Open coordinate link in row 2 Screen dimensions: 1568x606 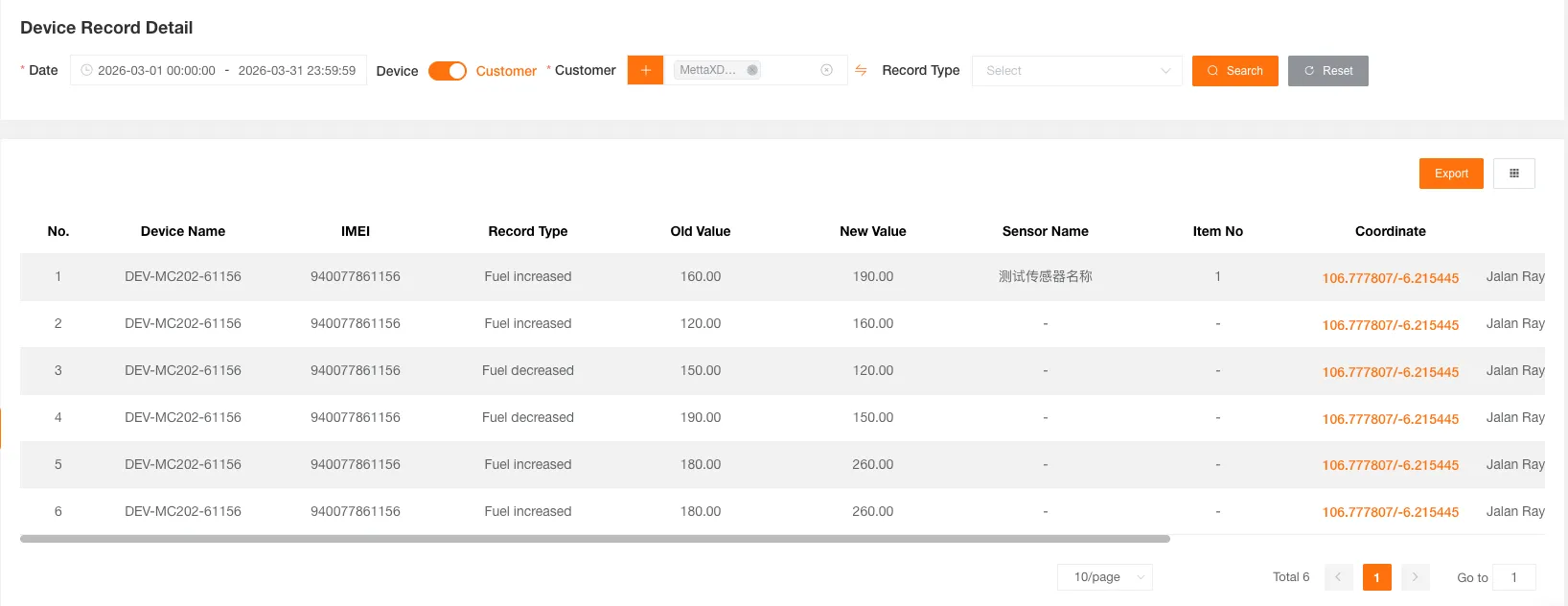coord(1391,325)
